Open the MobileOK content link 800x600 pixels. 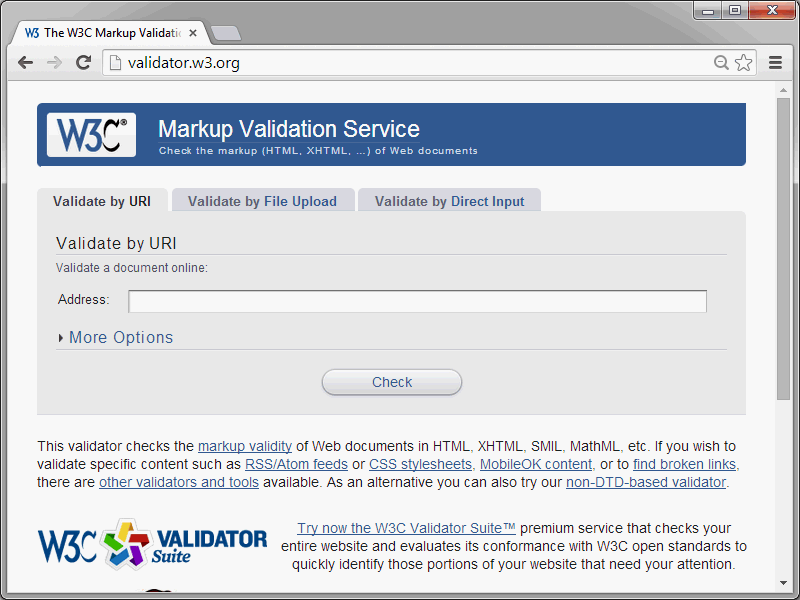[x=536, y=464]
